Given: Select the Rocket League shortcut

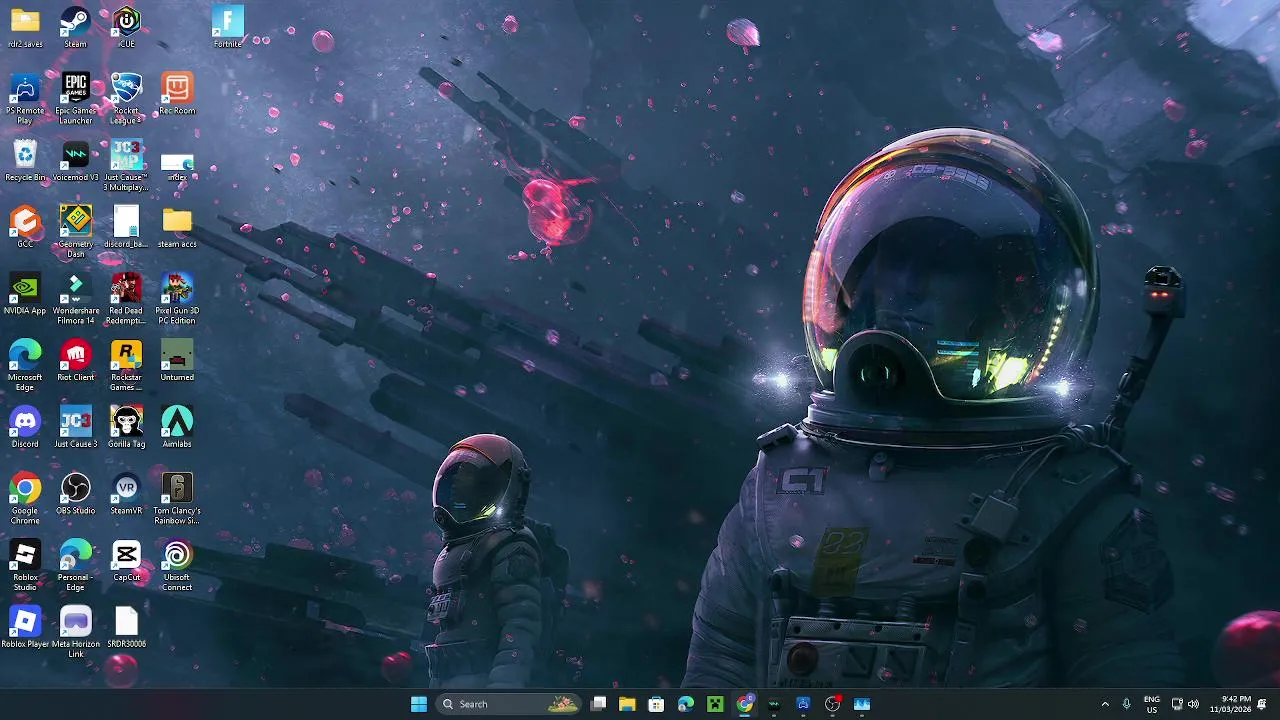Looking at the screenshot, I should (126, 98).
